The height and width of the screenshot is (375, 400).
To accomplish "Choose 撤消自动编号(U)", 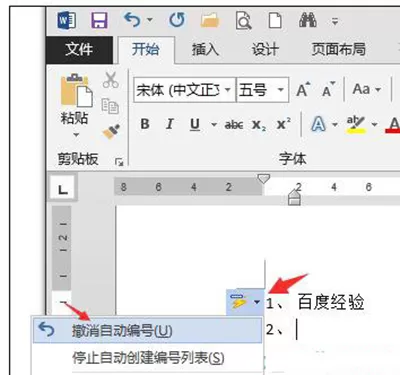I will pos(147,330).
